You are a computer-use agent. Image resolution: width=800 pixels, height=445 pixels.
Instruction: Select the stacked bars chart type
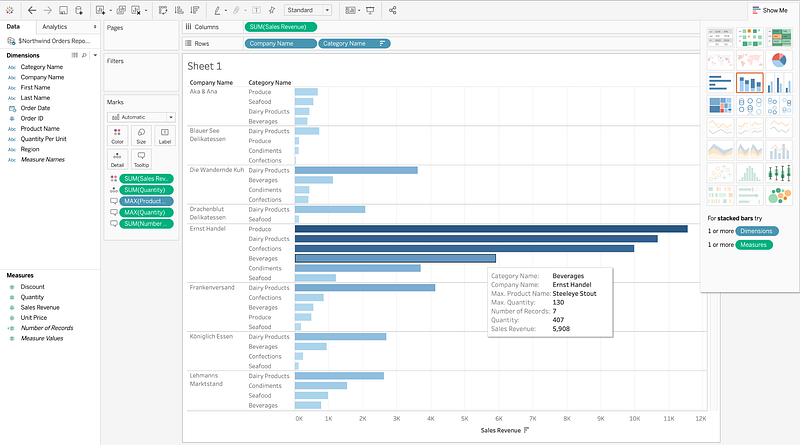click(750, 83)
